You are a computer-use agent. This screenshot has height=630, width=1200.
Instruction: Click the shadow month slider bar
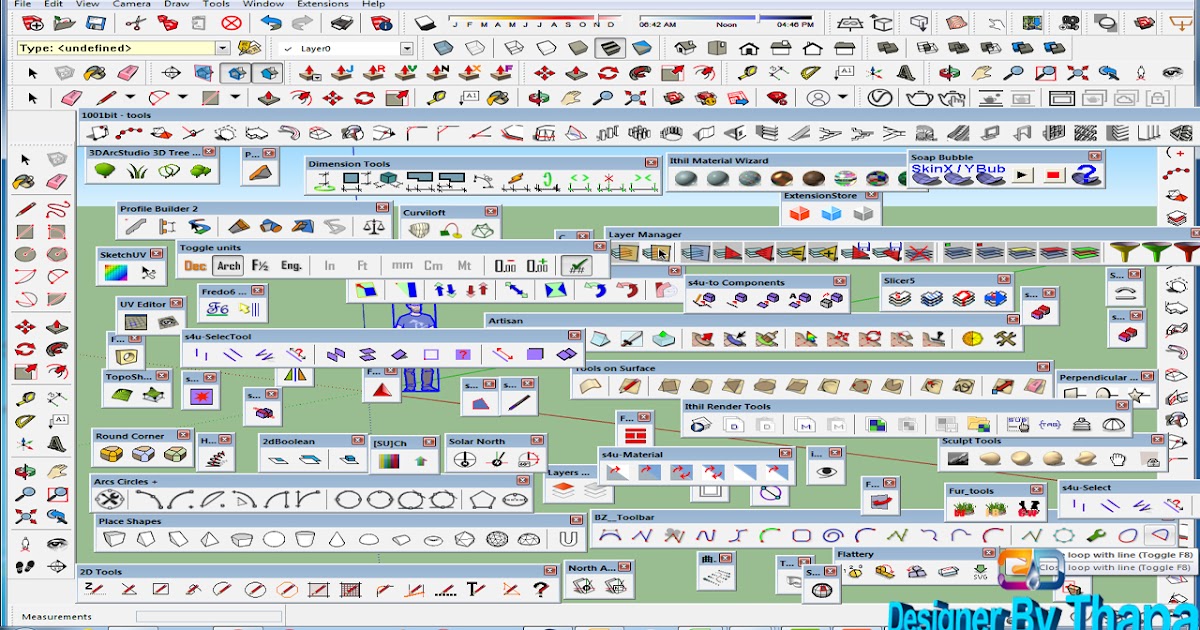pos(534,17)
